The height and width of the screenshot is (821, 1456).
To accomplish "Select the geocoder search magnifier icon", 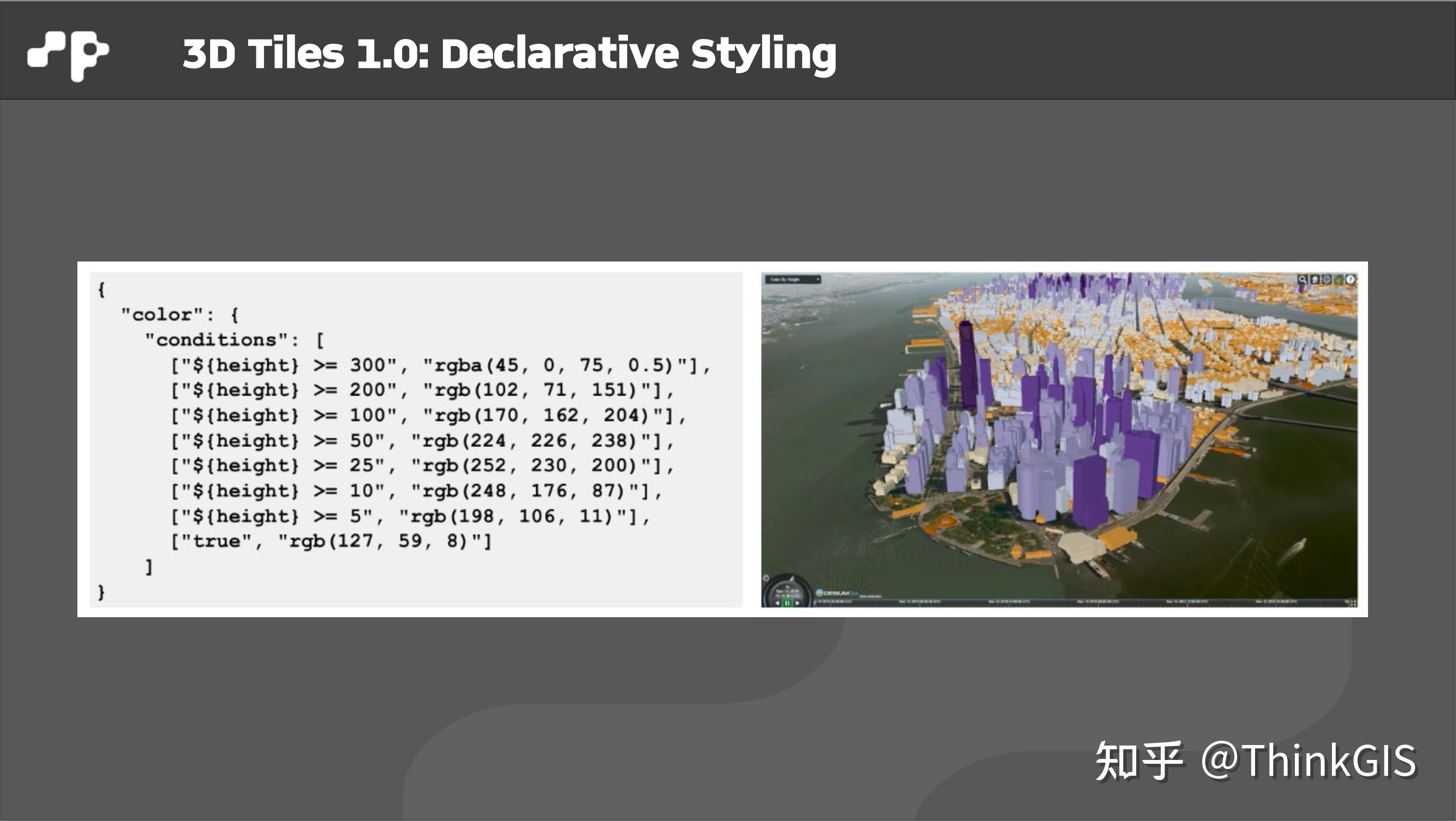I will point(1303,280).
